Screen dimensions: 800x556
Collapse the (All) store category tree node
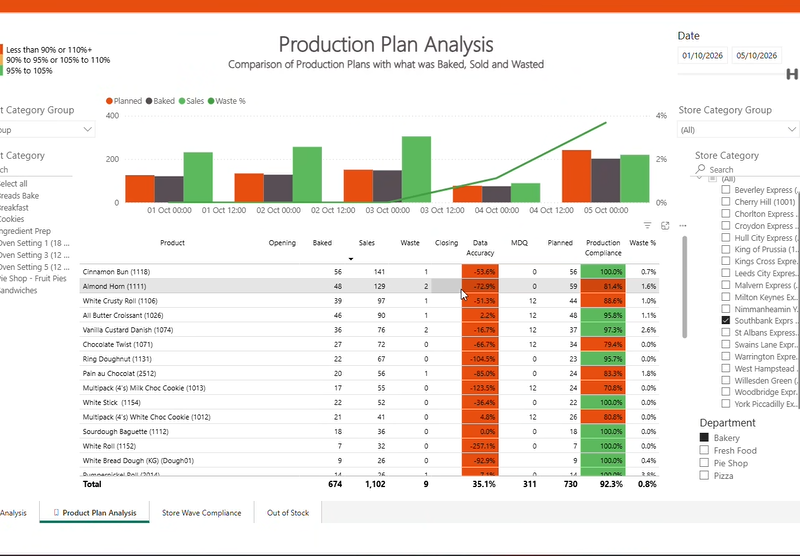(x=699, y=179)
